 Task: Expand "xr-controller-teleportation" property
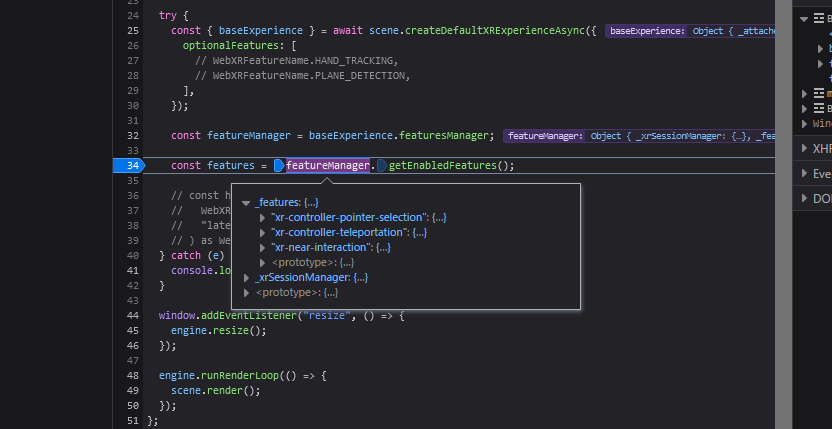pos(262,233)
